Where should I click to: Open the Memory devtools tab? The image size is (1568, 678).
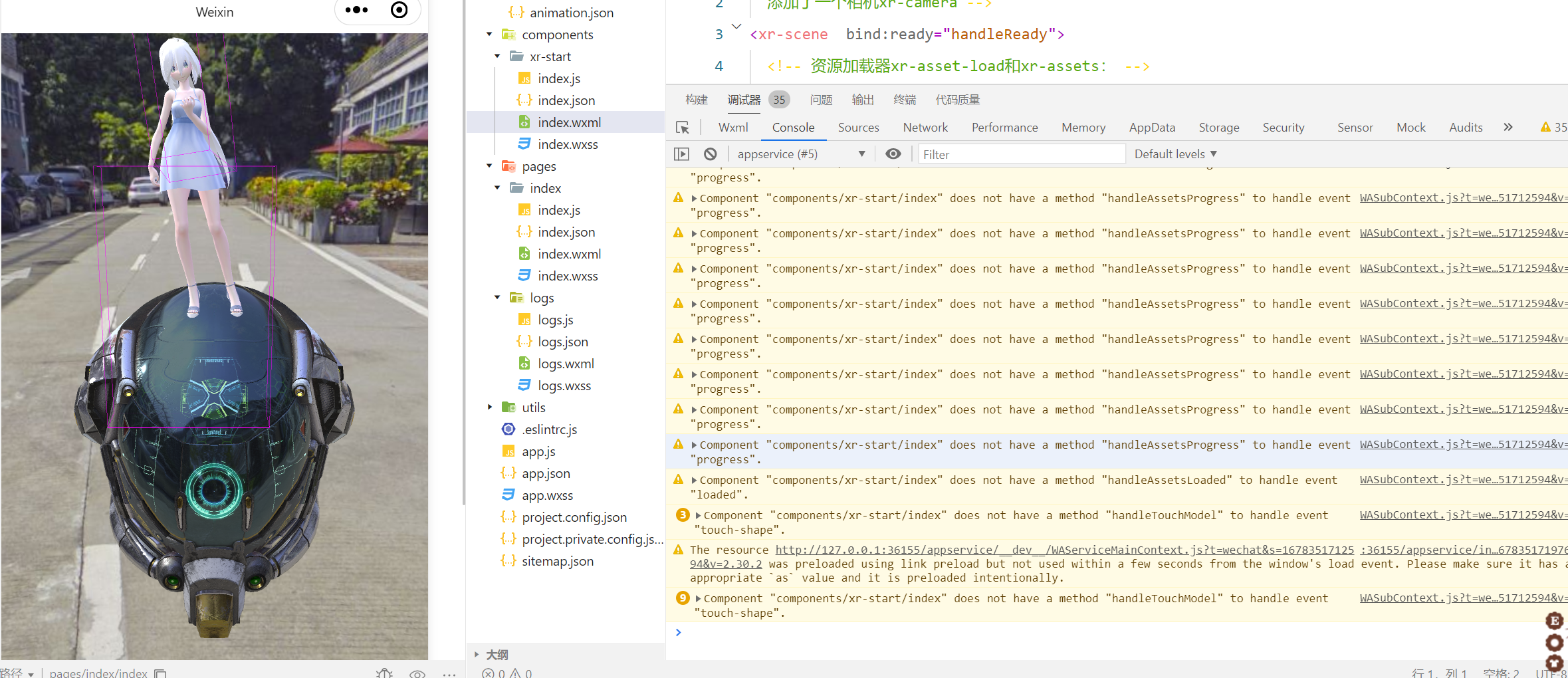(x=1083, y=128)
